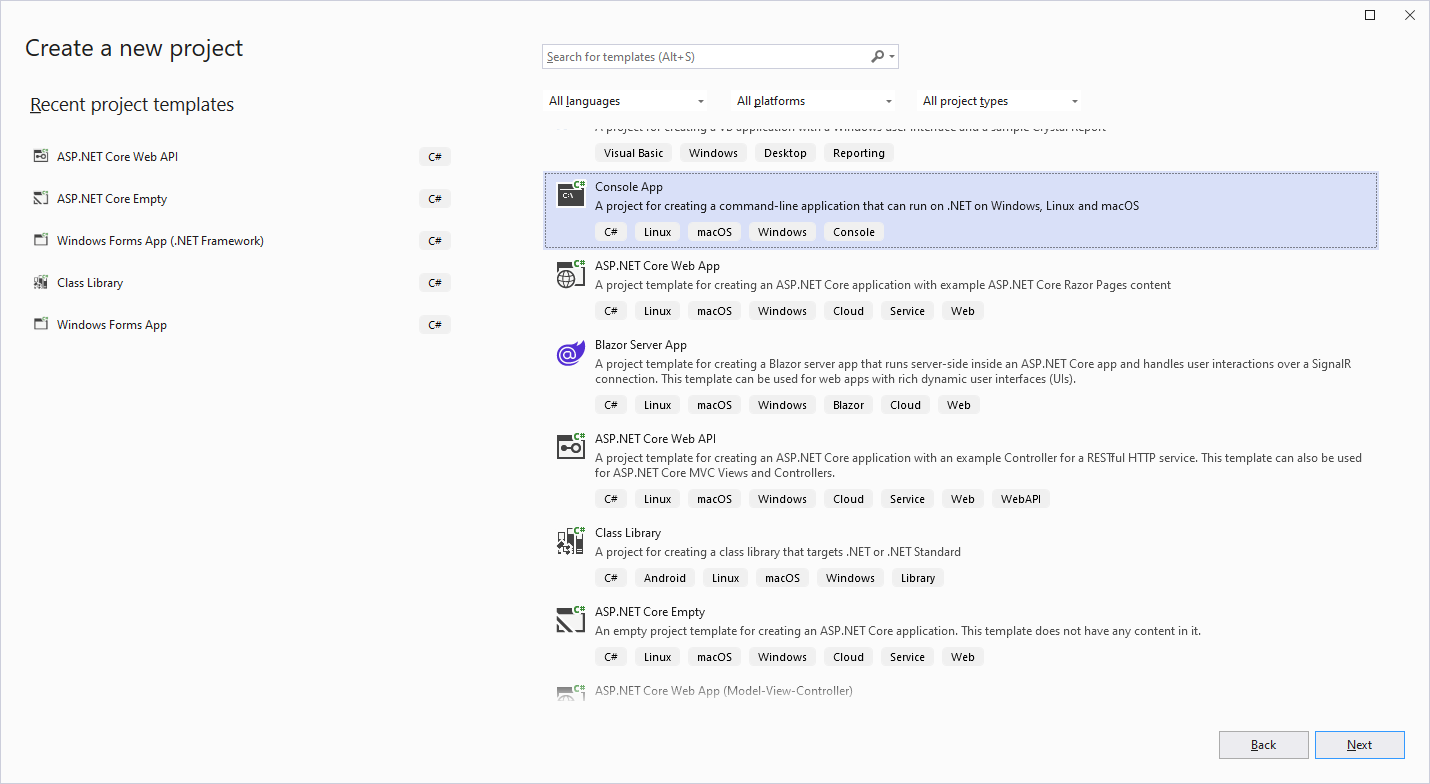Screen dimensions: 1430x784
Task: Click the search magnifier icon
Action: click(877, 57)
